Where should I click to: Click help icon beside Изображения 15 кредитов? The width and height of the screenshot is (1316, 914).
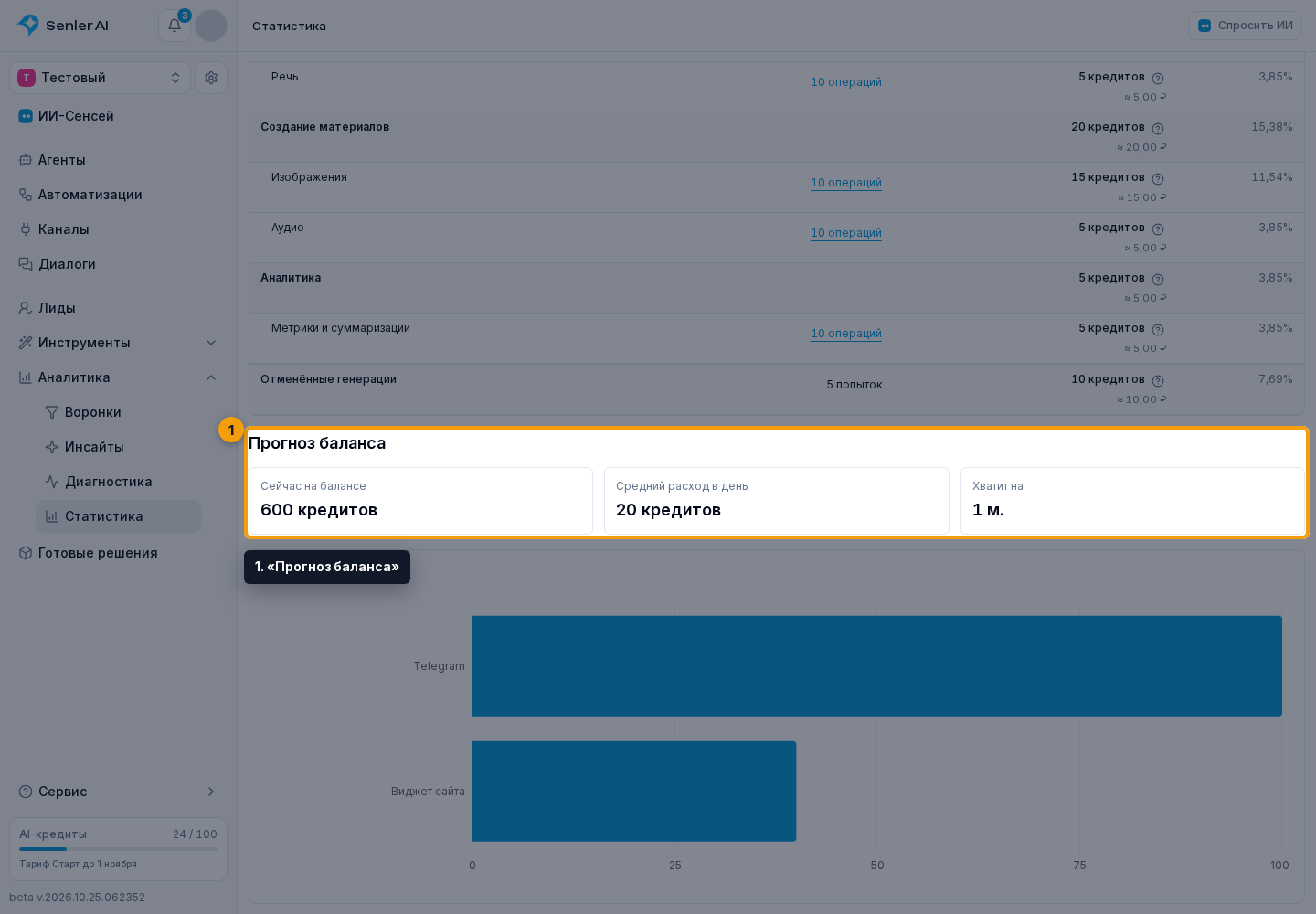pyautogui.click(x=1158, y=179)
